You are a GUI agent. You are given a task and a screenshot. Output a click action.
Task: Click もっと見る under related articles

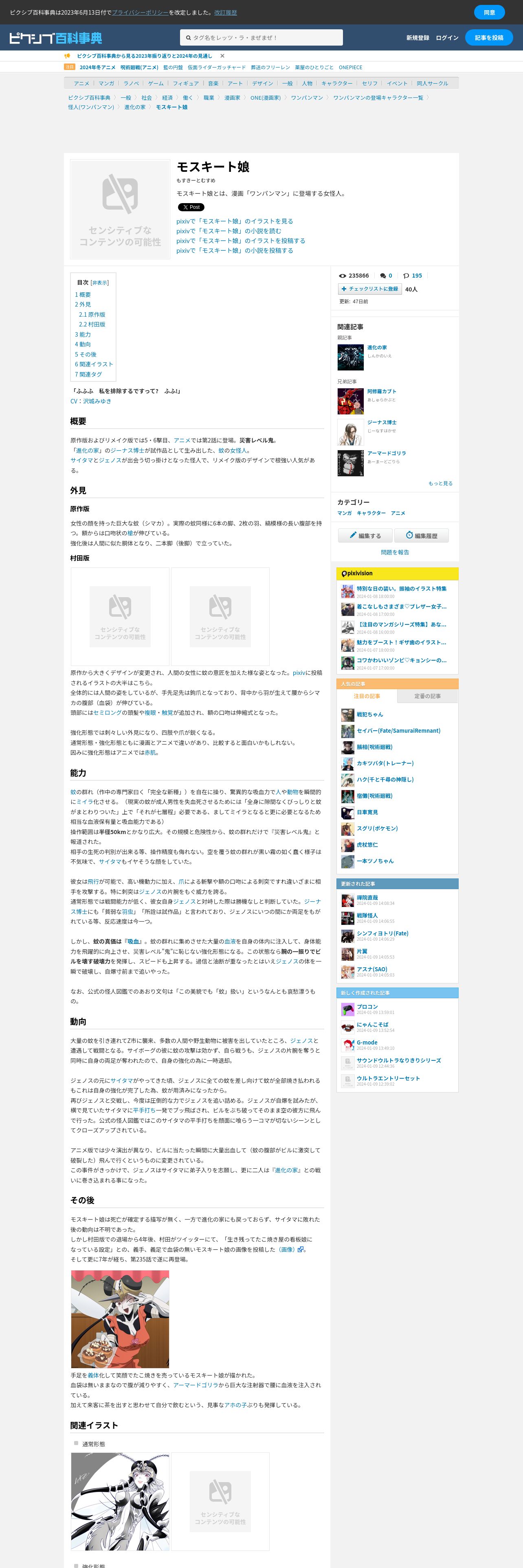(440, 483)
